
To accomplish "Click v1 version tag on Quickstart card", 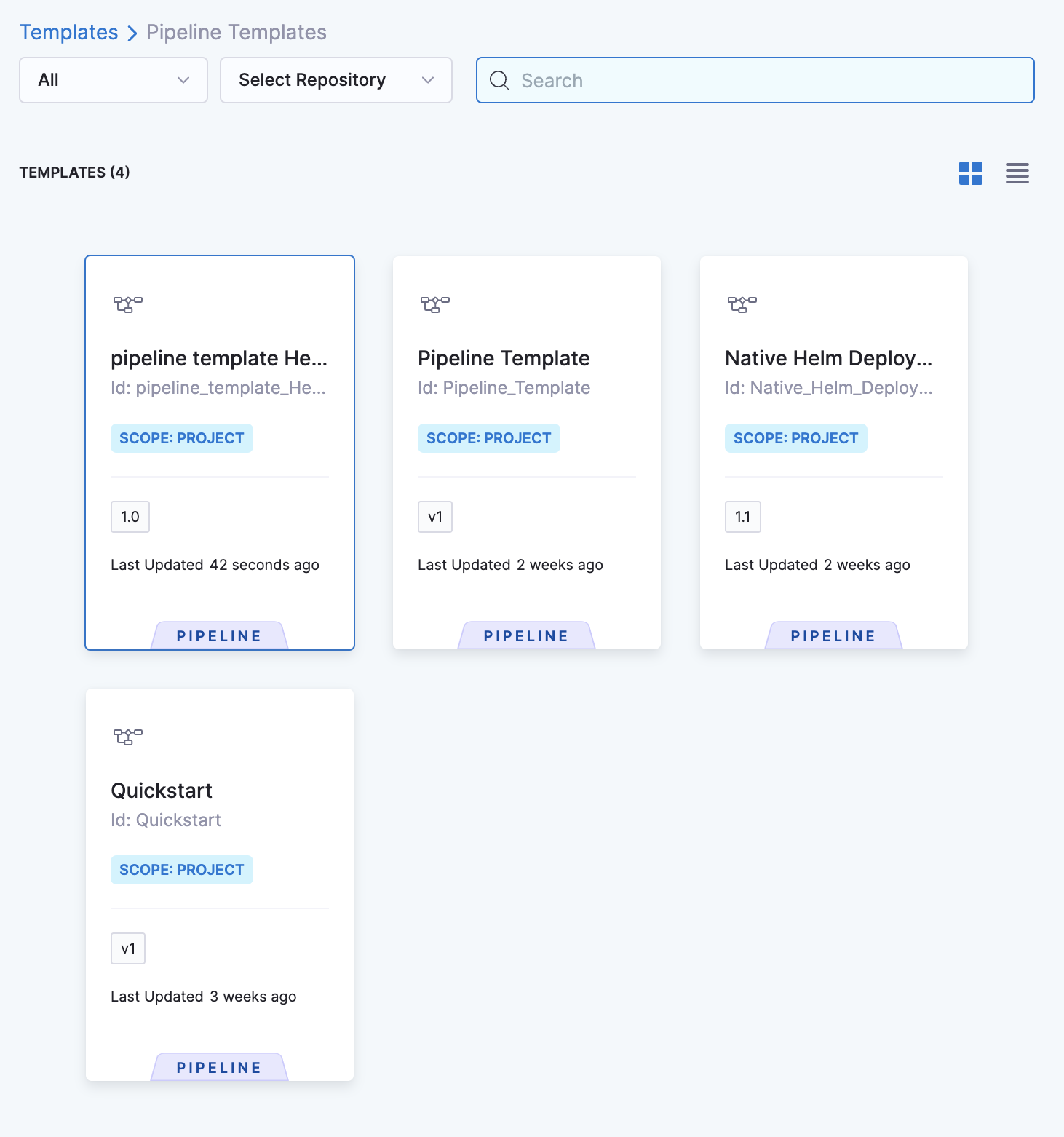I will click(x=128, y=948).
